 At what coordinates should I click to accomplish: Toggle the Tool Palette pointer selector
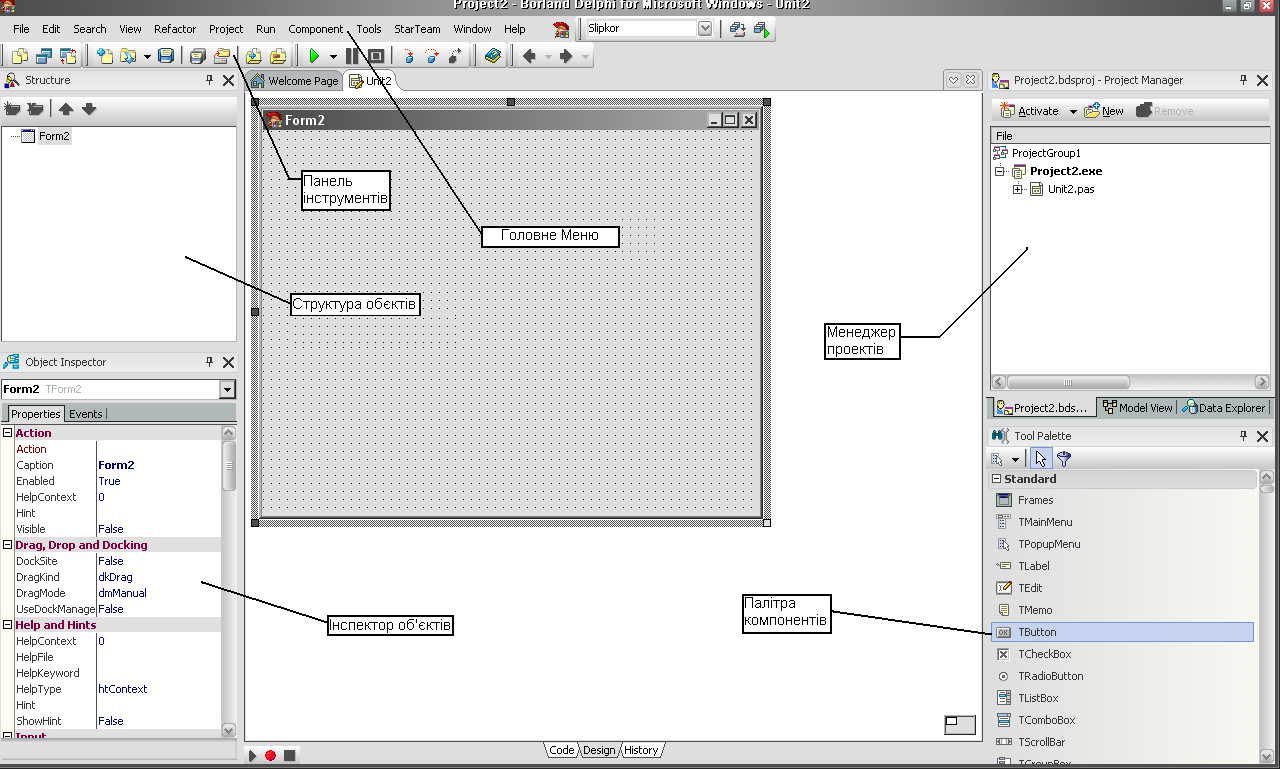1040,459
